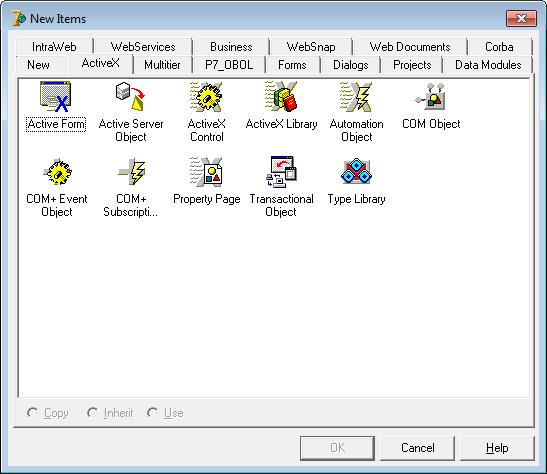Choose the Active Server Object icon

click(131, 97)
